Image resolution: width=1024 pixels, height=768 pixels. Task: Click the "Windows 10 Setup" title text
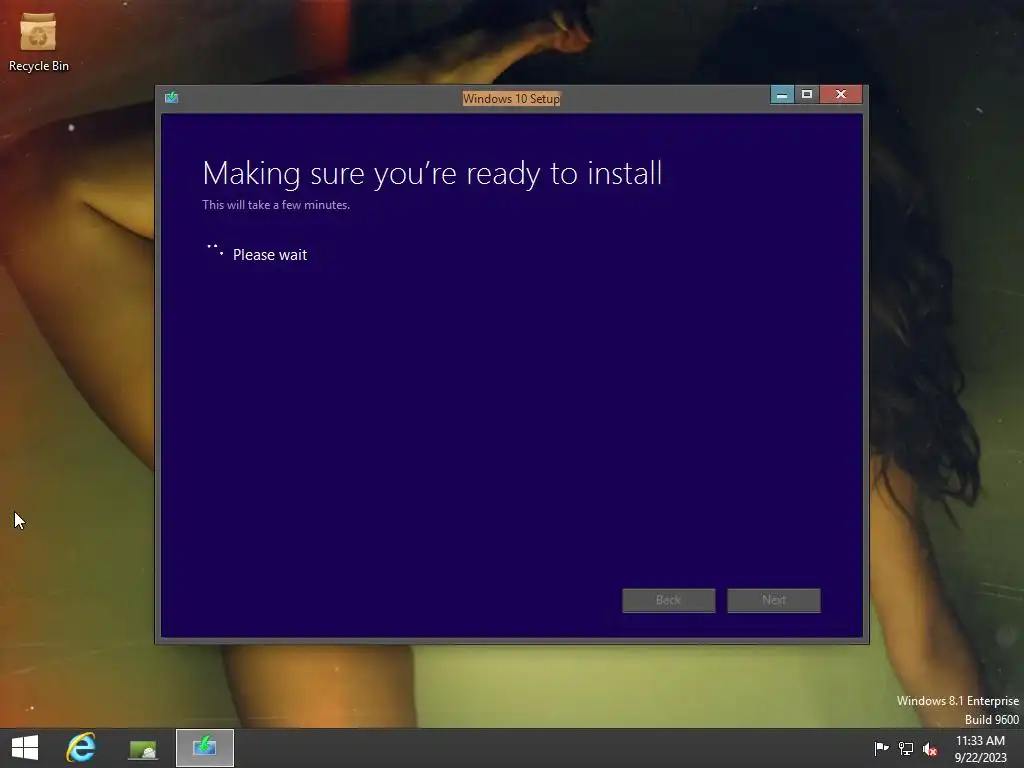coord(511,99)
